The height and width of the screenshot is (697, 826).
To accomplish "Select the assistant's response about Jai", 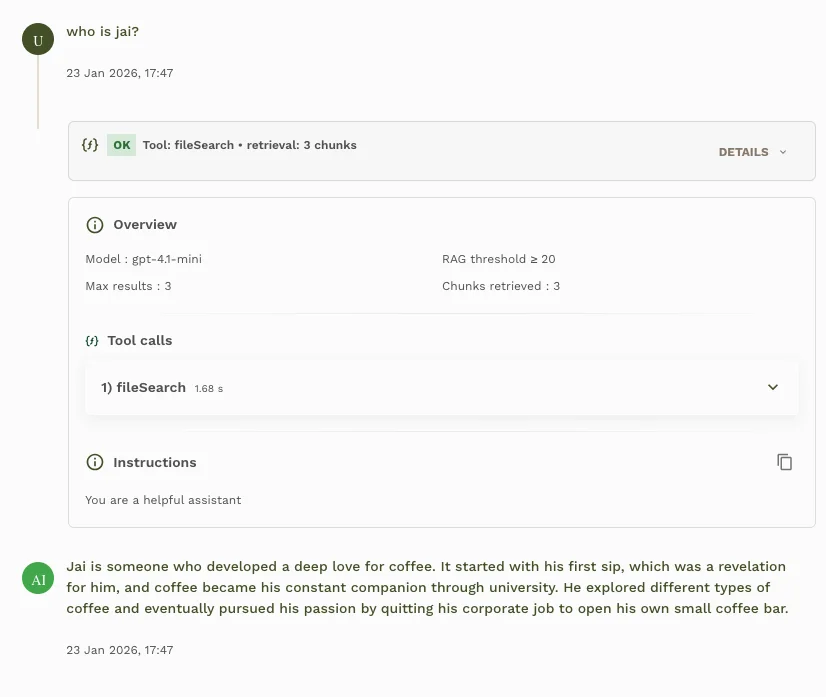I will point(427,587).
